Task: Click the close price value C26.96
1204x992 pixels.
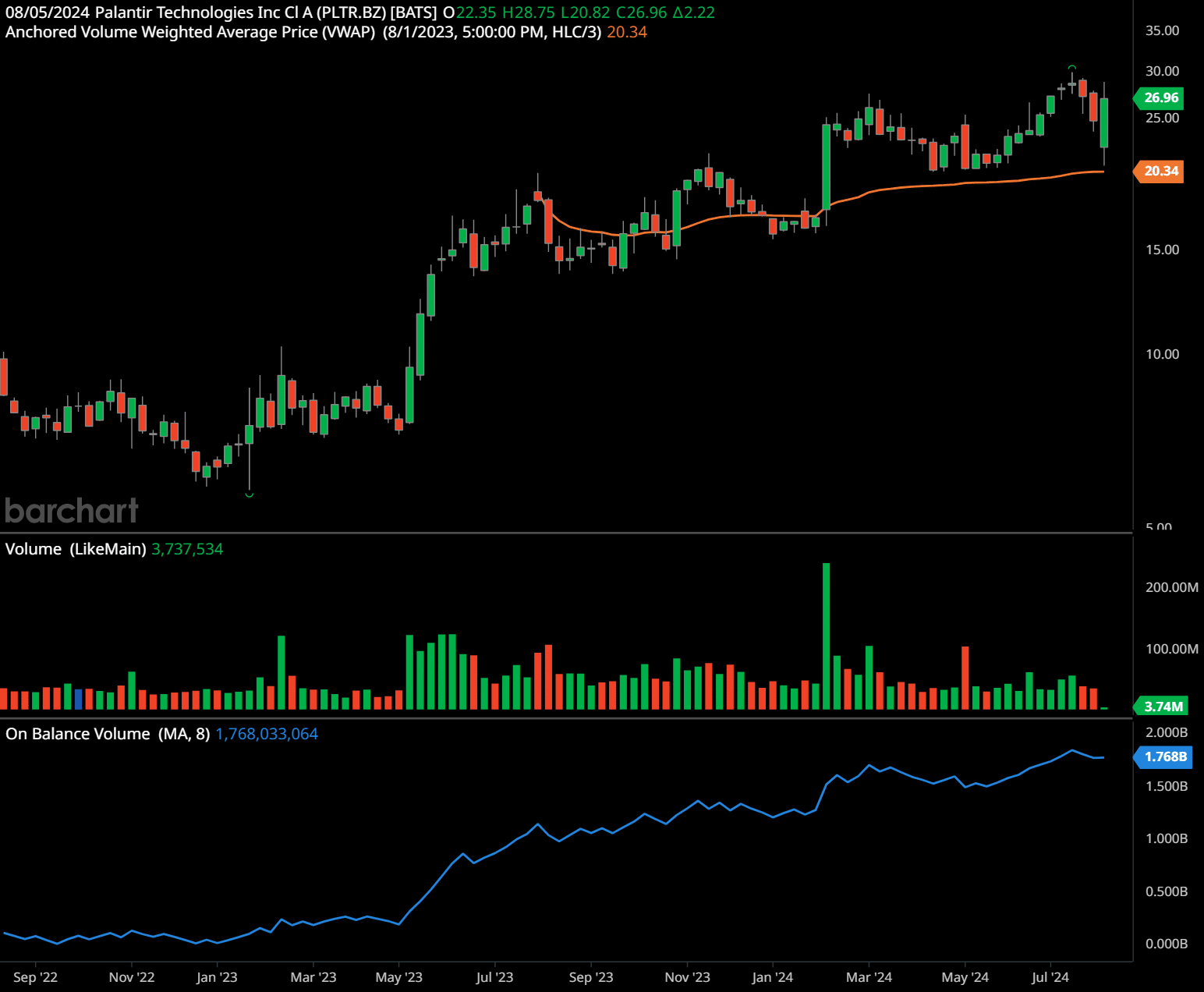Action: [642, 12]
